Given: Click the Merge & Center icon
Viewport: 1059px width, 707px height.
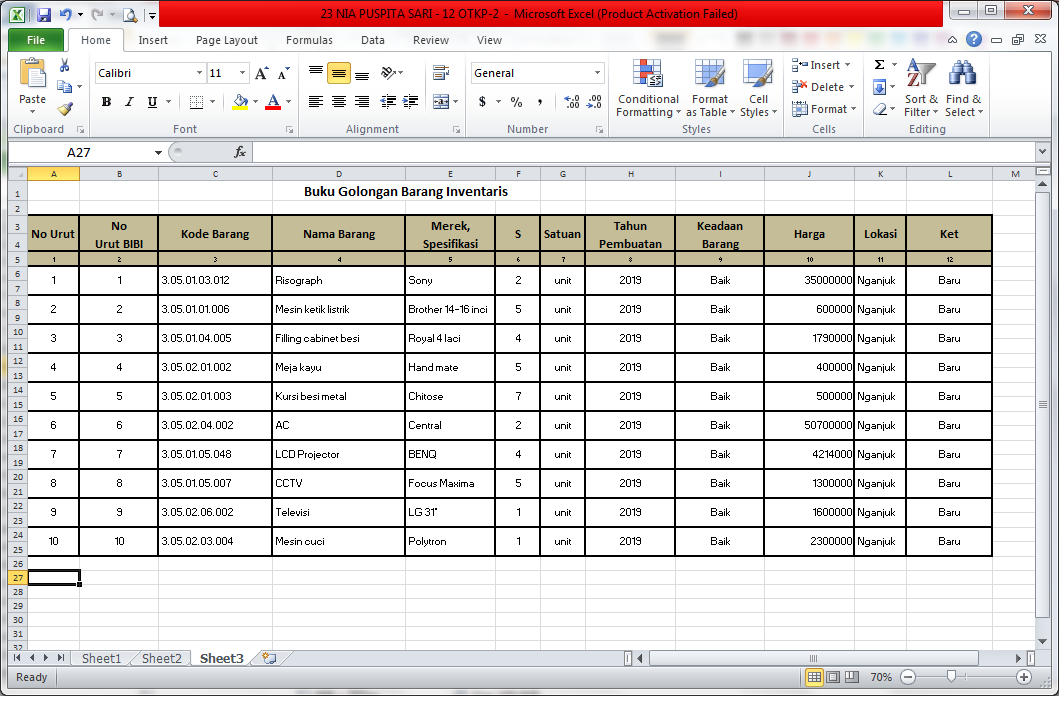Looking at the screenshot, I should tap(441, 102).
